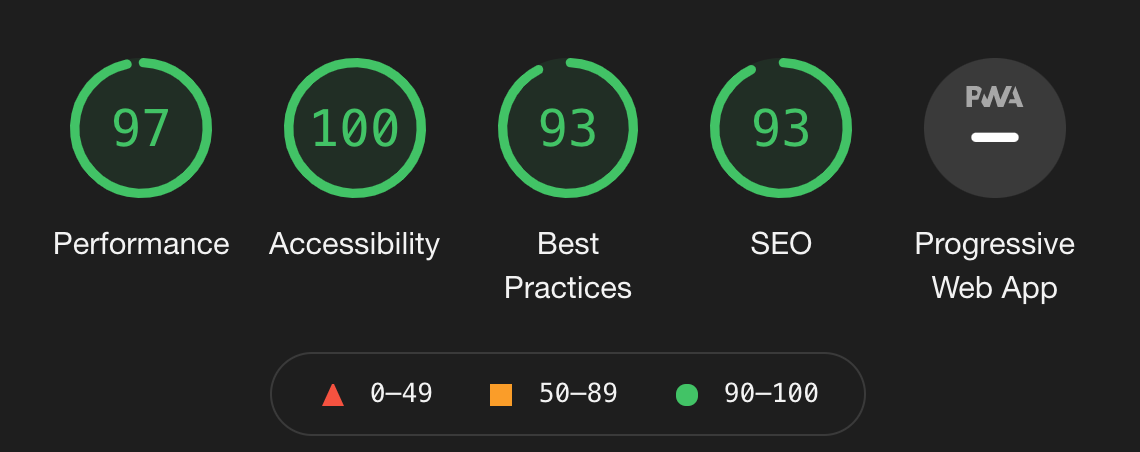Click the Performance score gauge showing 97
The height and width of the screenshot is (452, 1140).
pyautogui.click(x=141, y=128)
